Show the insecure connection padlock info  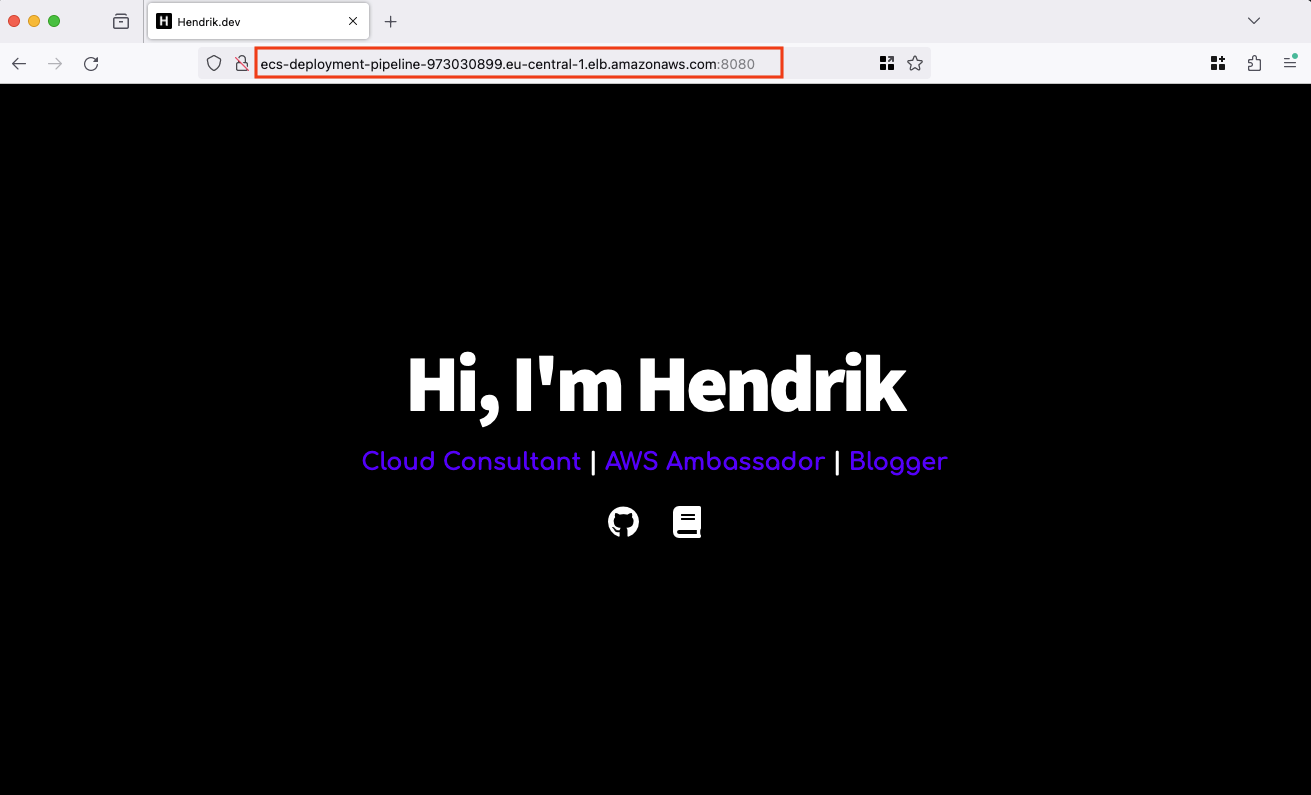pos(241,64)
